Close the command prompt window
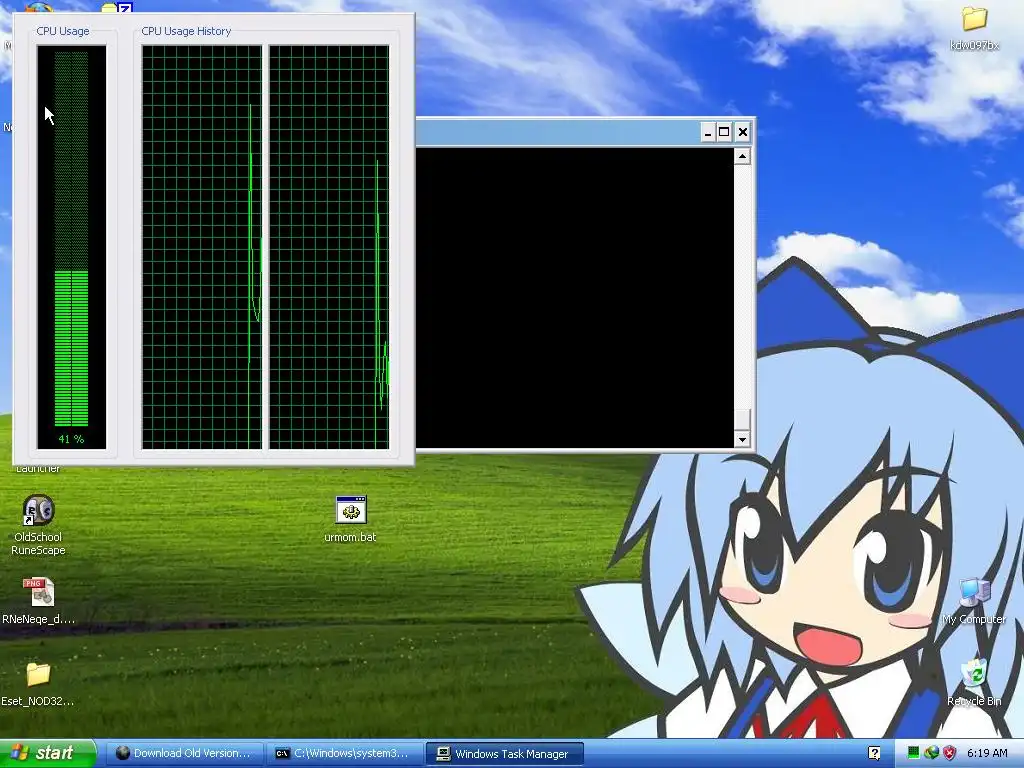Screen dimensions: 1024x768 point(743,133)
